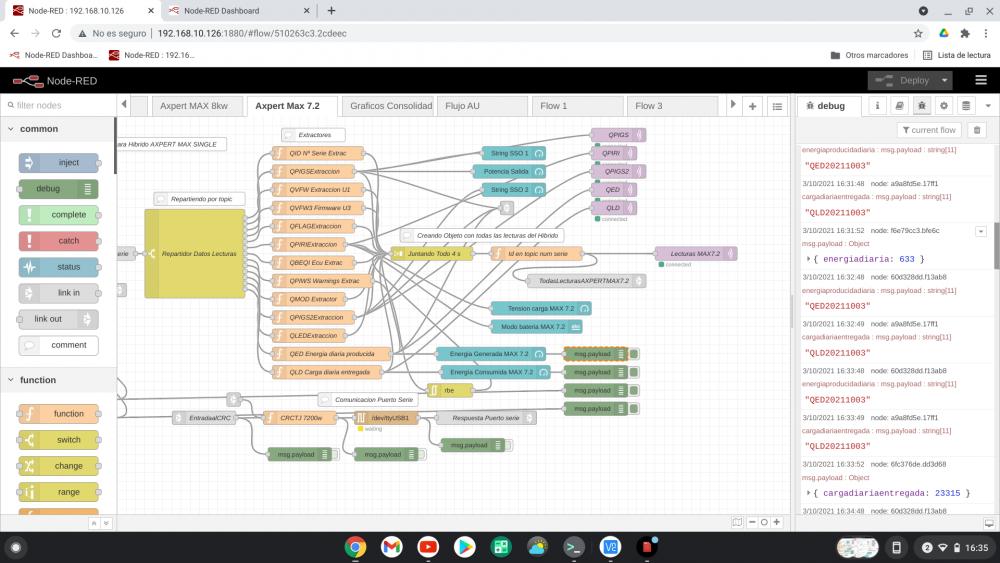Open sidebar tabs dropdown arrow
This screenshot has height=563, width=1000.
989,106
